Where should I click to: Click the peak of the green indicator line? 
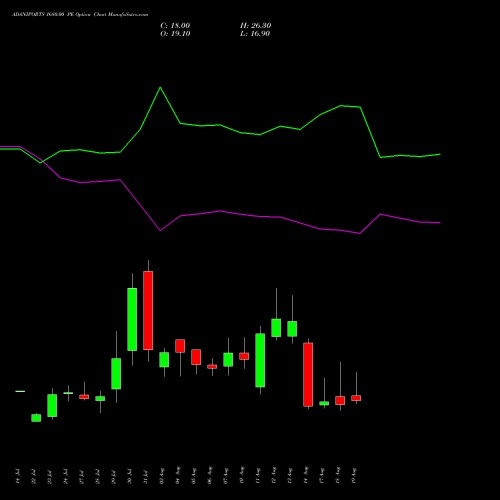160,87
